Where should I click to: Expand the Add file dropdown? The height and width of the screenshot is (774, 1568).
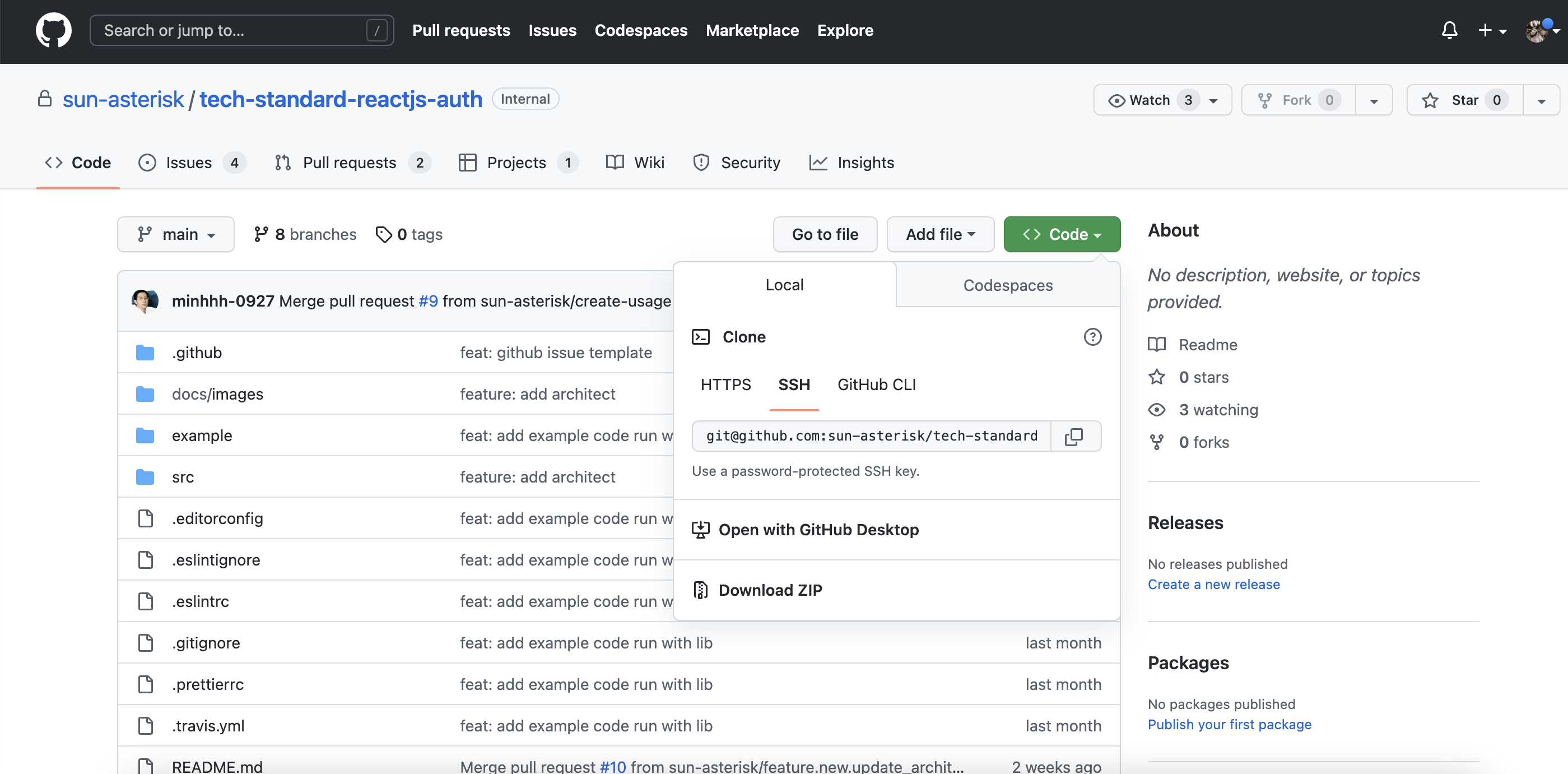[940, 234]
